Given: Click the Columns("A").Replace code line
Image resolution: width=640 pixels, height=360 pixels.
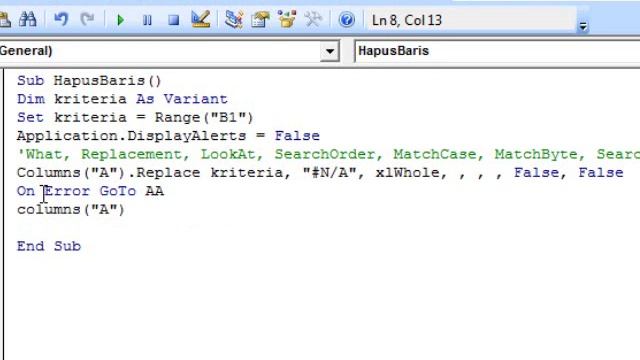Looking at the screenshot, I should click(320, 173).
